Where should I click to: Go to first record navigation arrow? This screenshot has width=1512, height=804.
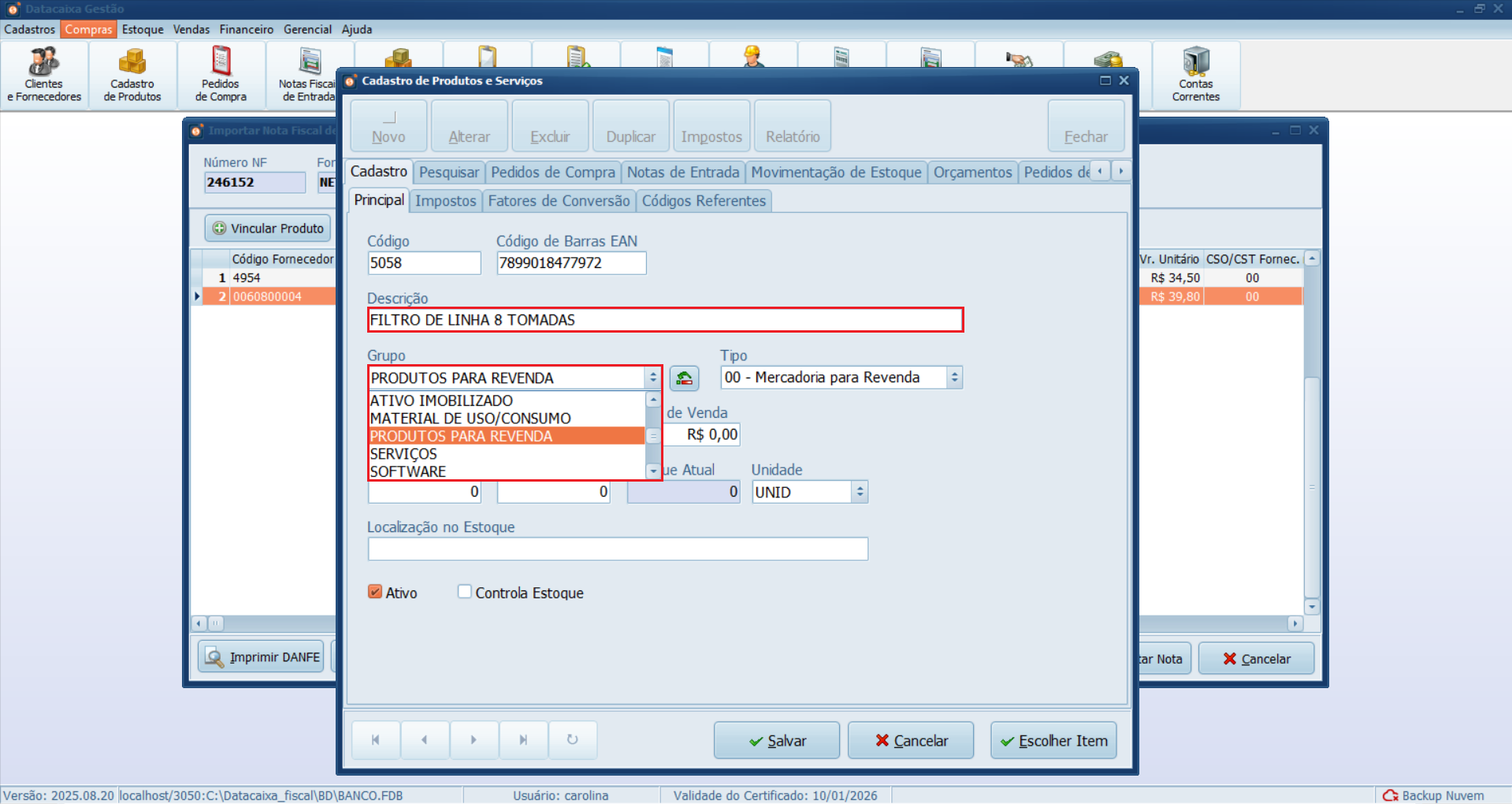376,740
